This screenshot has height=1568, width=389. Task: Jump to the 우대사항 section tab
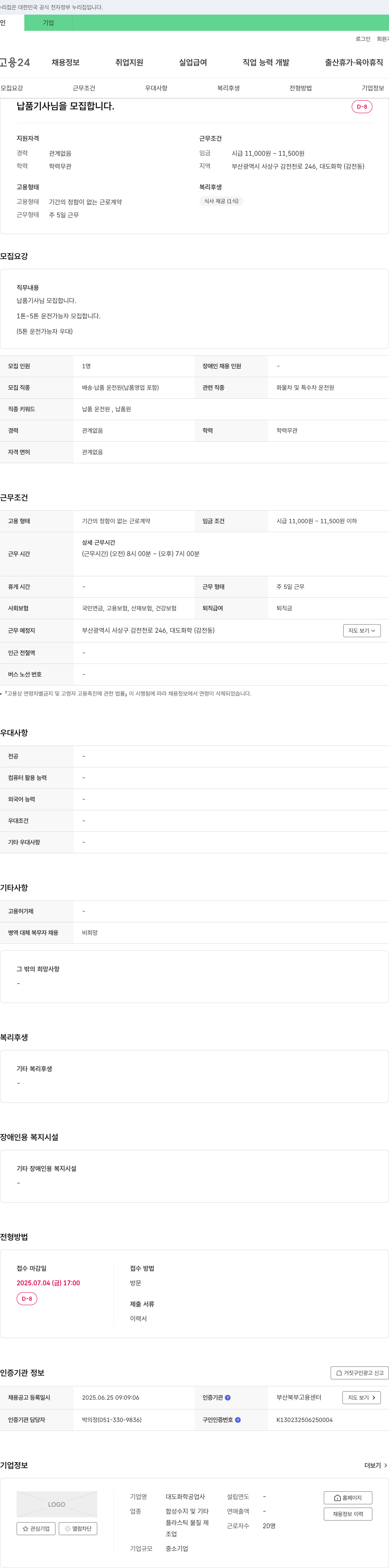[156, 88]
